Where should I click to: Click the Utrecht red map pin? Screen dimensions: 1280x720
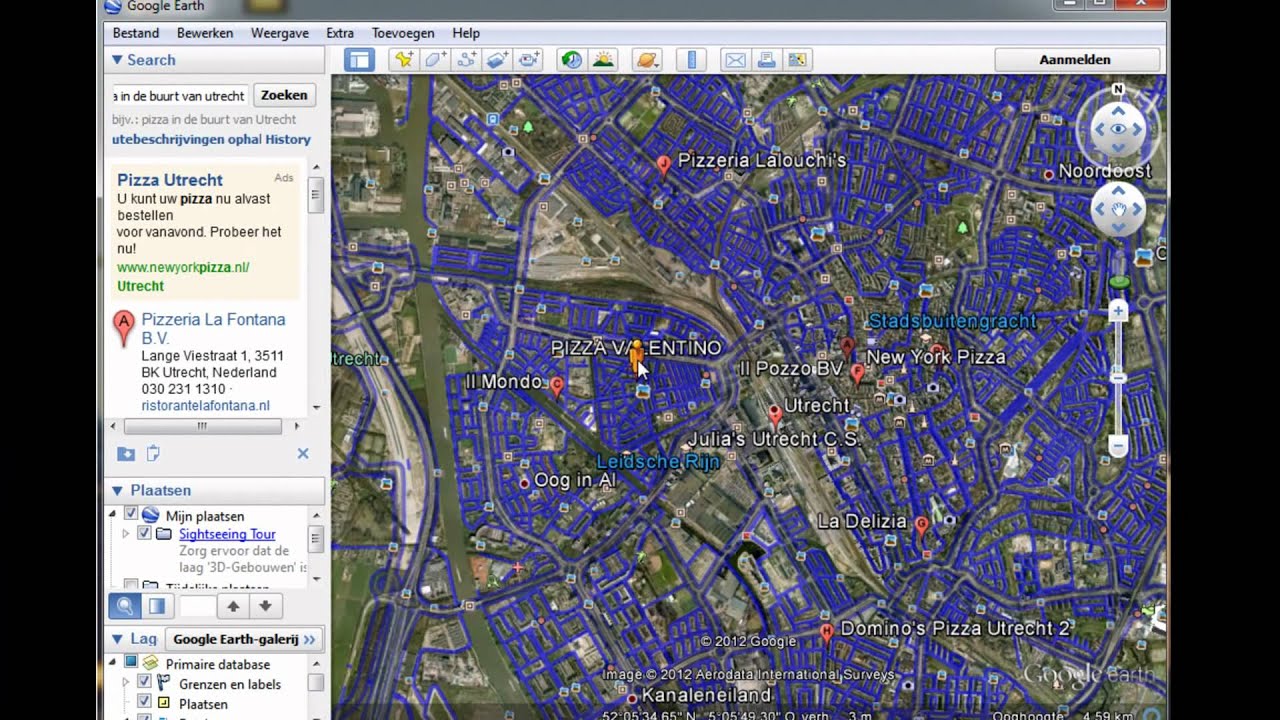tap(775, 414)
